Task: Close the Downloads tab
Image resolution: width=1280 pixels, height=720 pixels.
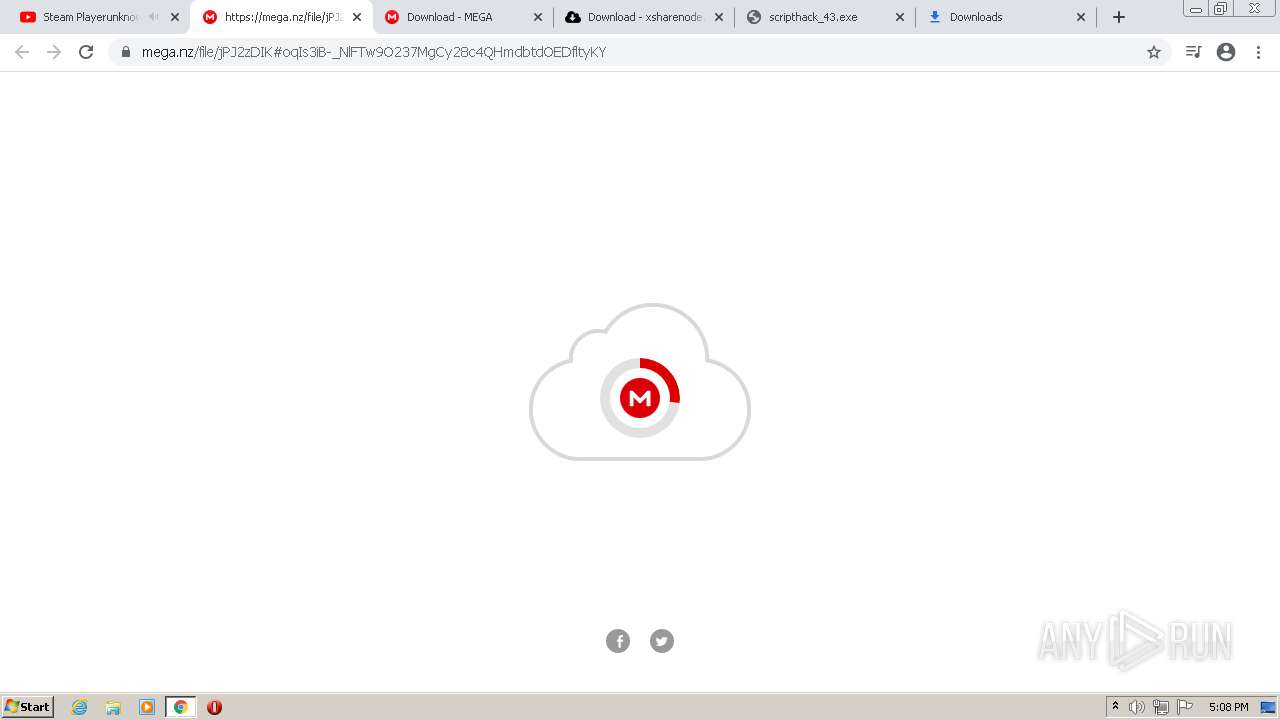Action: [1081, 17]
